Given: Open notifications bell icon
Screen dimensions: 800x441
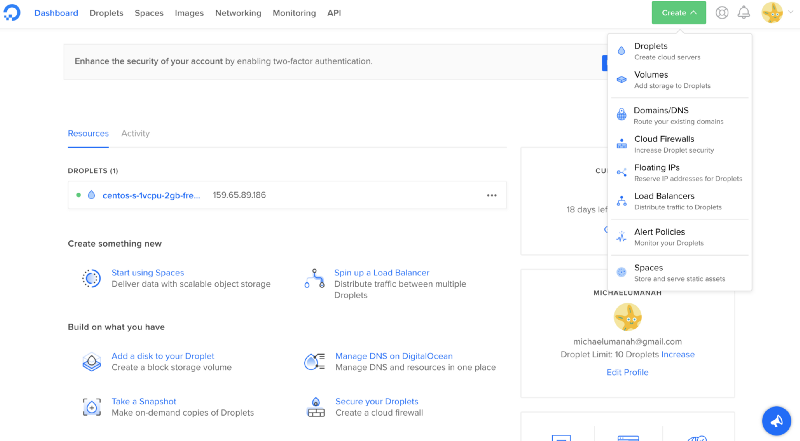Looking at the screenshot, I should point(744,13).
